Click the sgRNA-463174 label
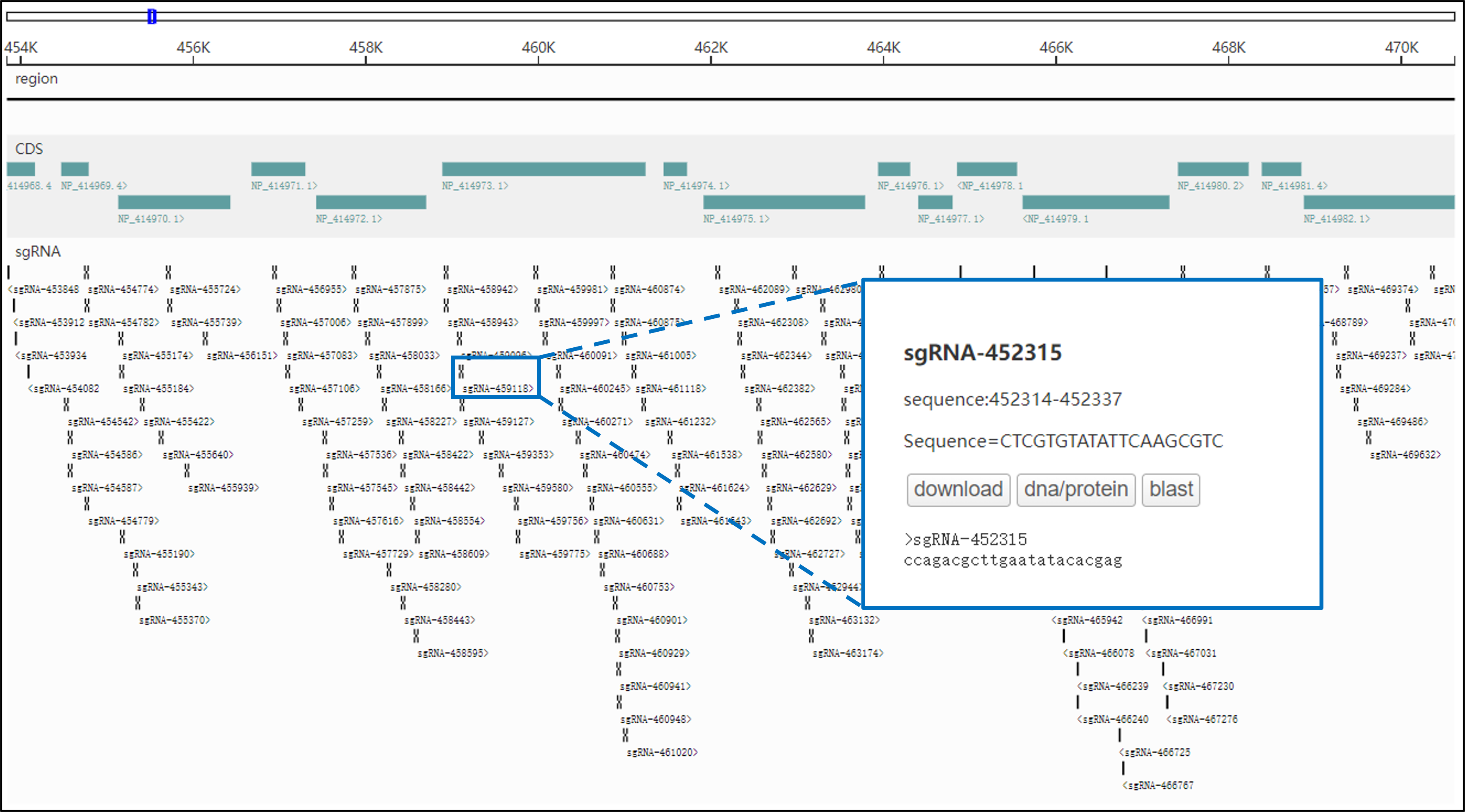 coord(848,653)
